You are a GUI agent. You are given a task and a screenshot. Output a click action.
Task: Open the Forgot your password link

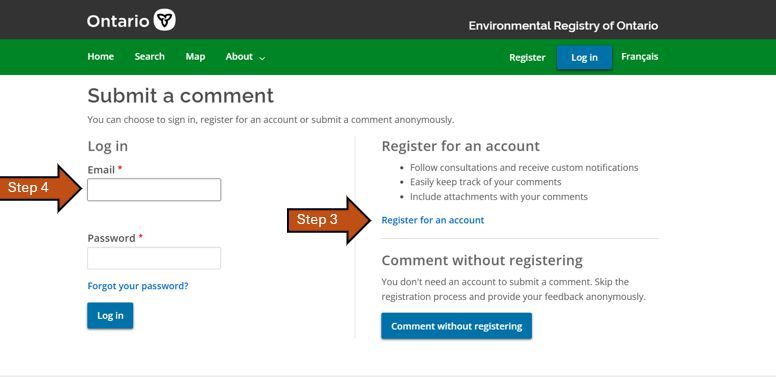click(x=138, y=286)
